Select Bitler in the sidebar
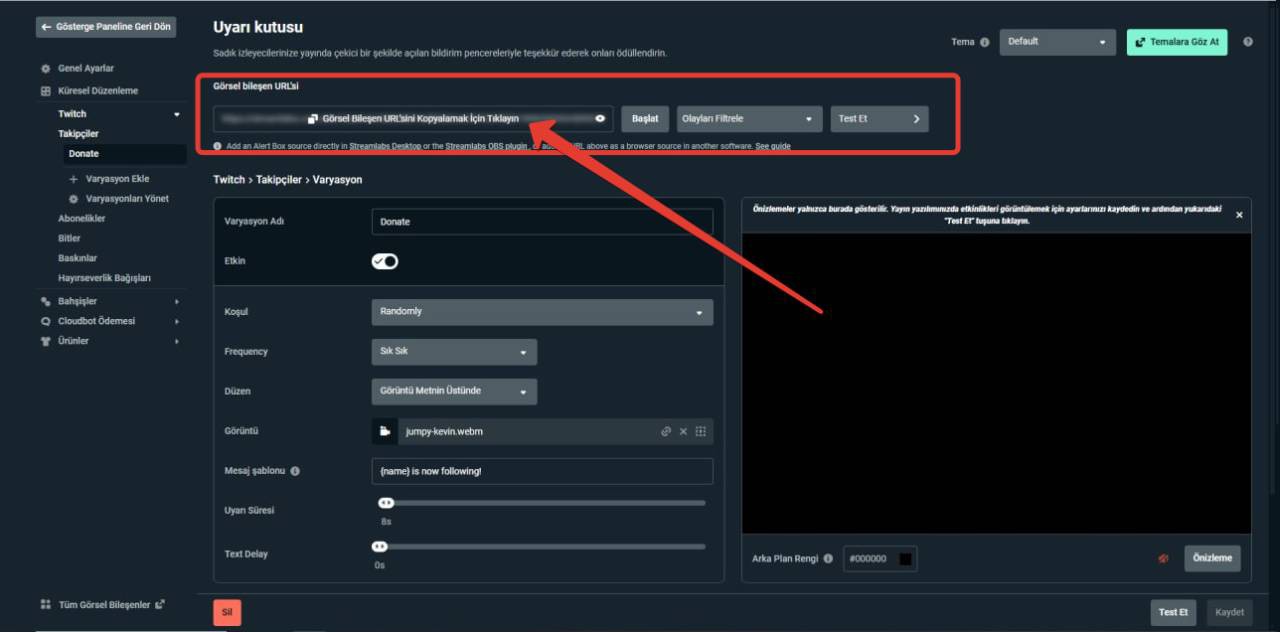Image resolution: width=1280 pixels, height=632 pixels. tap(69, 239)
